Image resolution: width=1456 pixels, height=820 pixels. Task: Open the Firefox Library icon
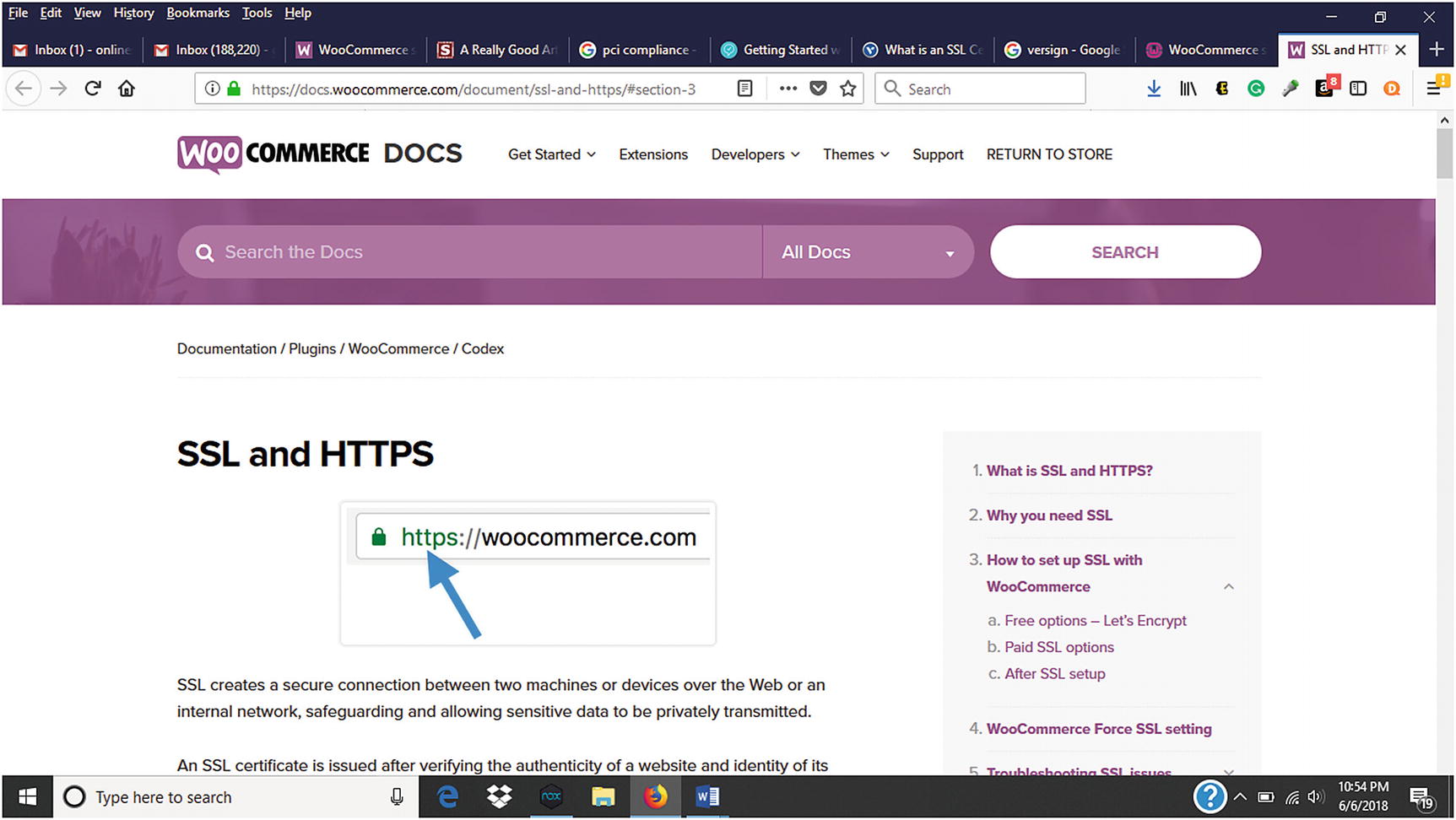pyautogui.click(x=1188, y=89)
